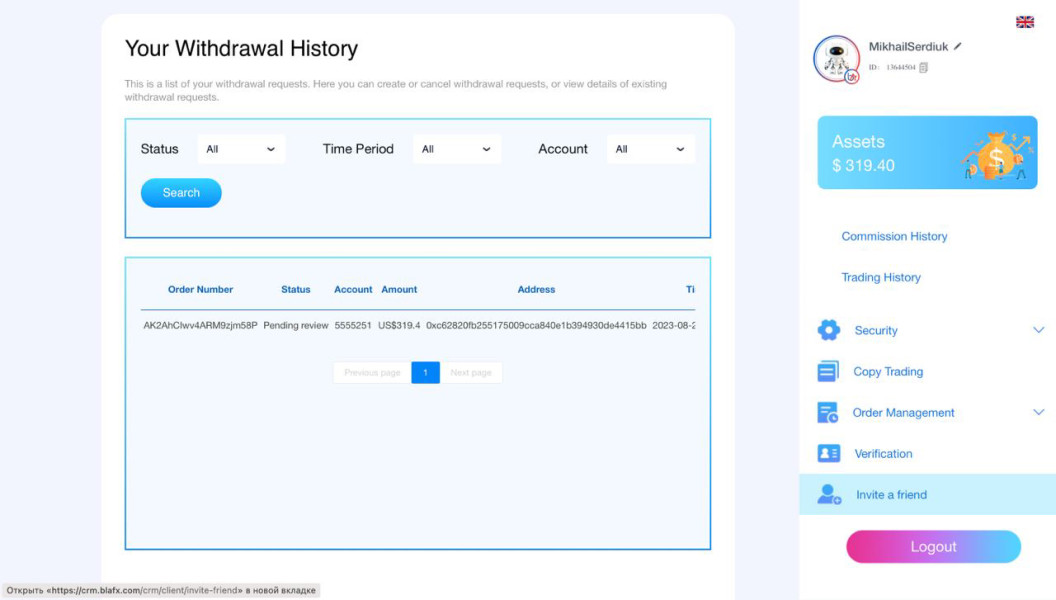This screenshot has width=1056, height=600.
Task: Click the MikhailSerdiuk username
Action: click(908, 46)
